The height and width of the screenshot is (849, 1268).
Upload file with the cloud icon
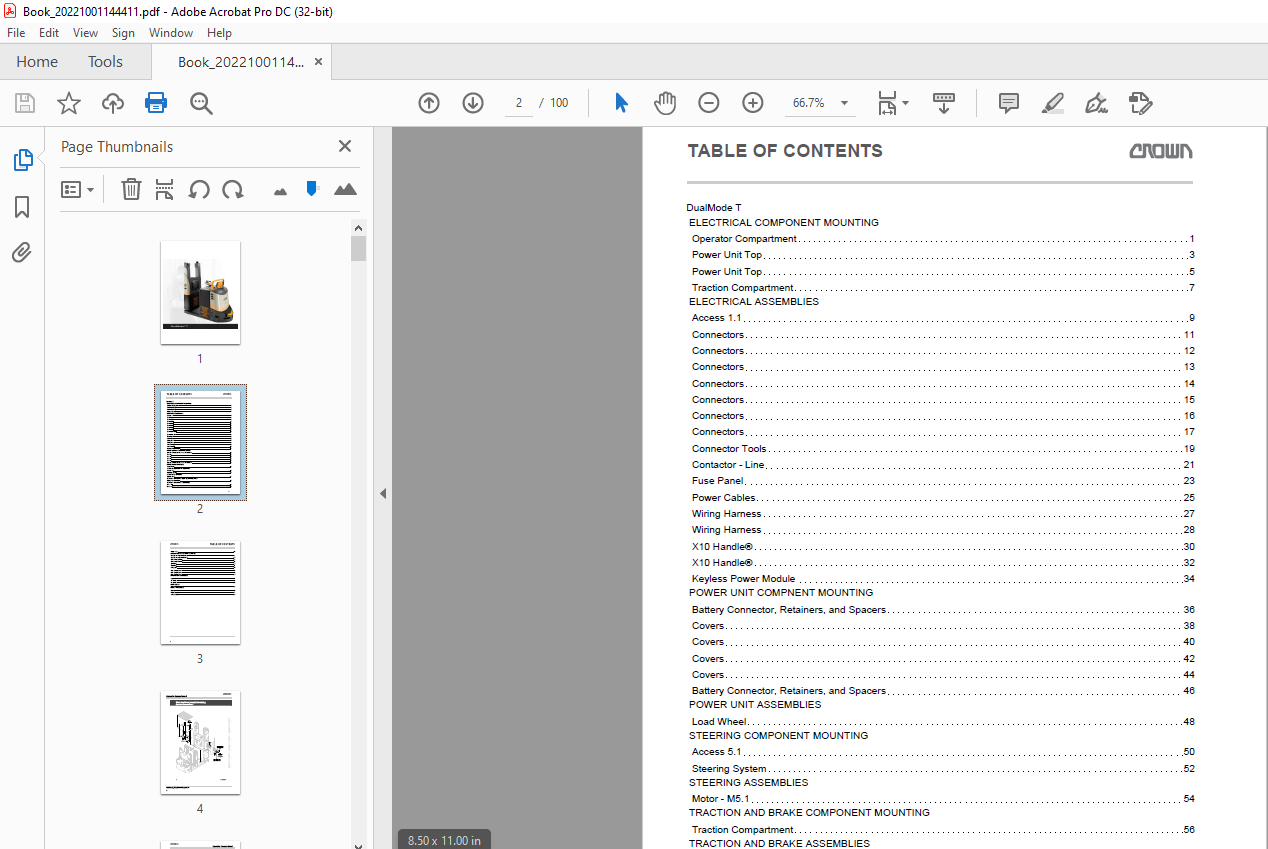(113, 103)
